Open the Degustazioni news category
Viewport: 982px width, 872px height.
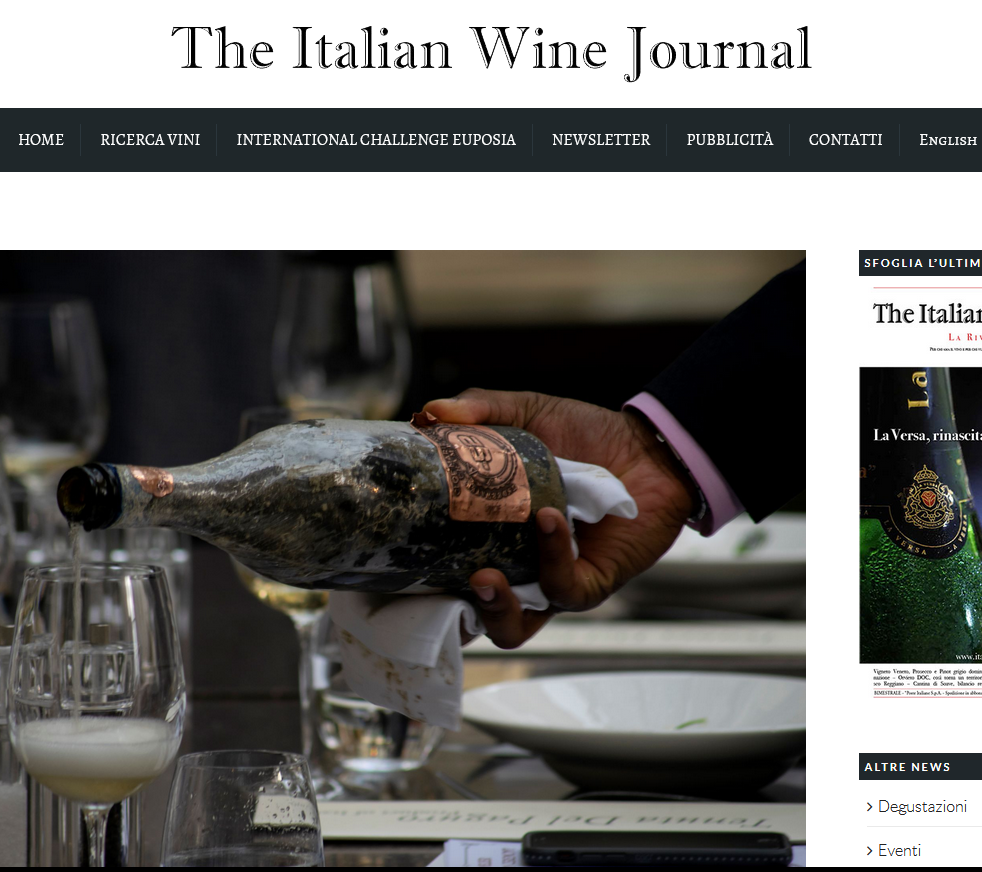pyautogui.click(x=922, y=806)
